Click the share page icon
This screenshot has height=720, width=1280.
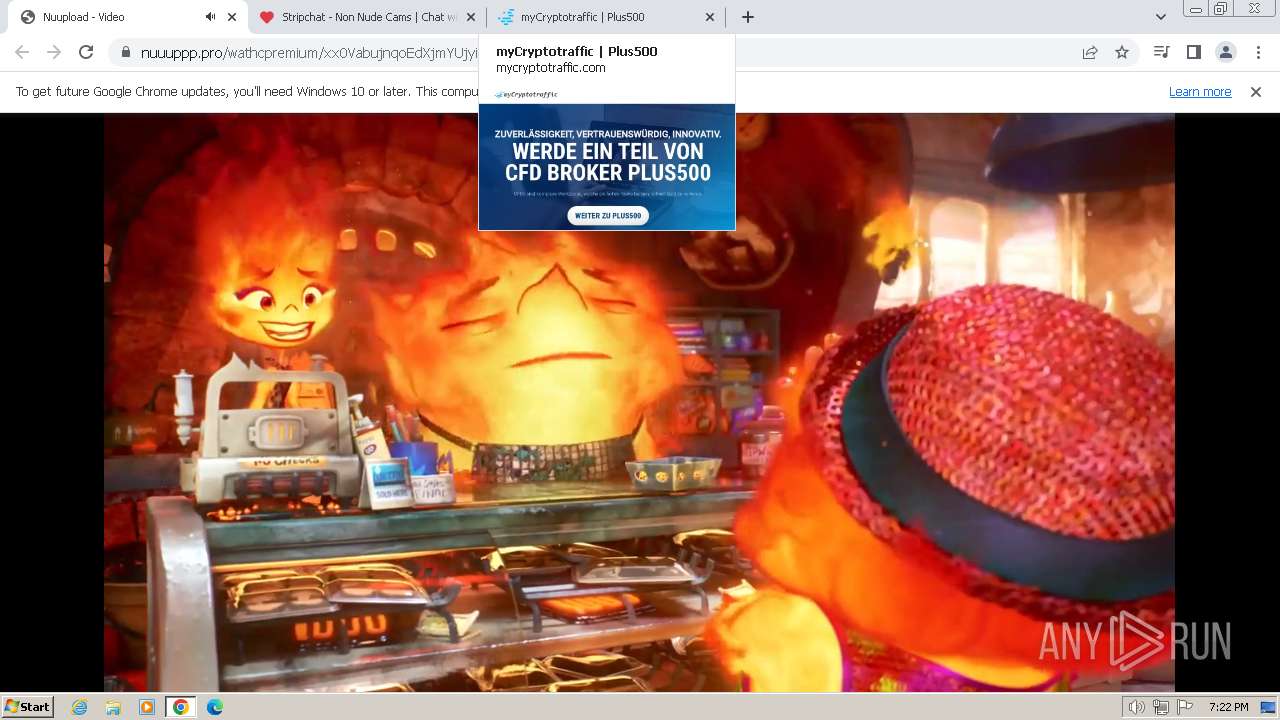tap(1090, 52)
